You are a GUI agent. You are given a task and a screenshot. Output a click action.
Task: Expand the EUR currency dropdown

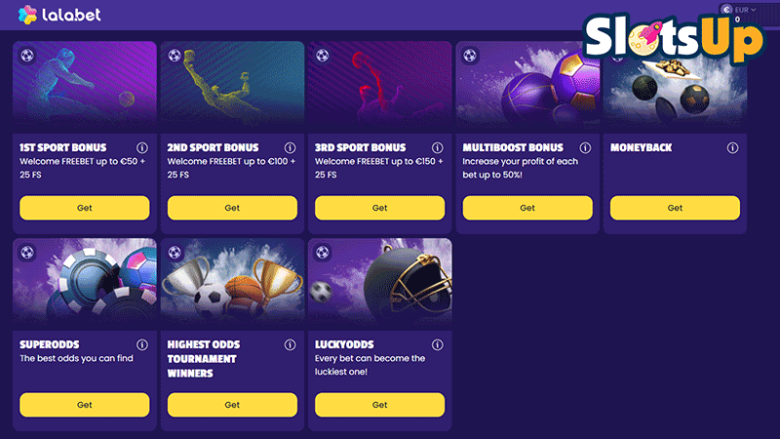pyautogui.click(x=738, y=10)
